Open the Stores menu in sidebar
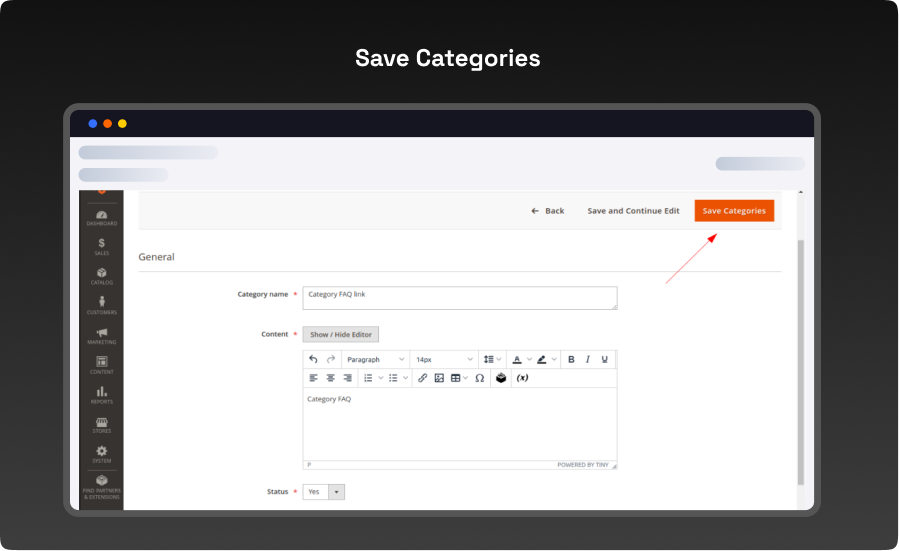The height and width of the screenshot is (551, 899). tap(101, 425)
